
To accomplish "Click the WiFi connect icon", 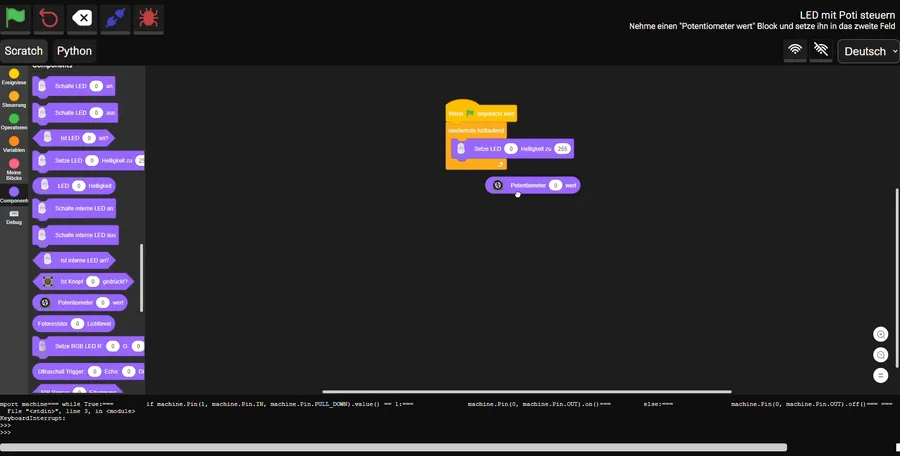I will pos(795,49).
